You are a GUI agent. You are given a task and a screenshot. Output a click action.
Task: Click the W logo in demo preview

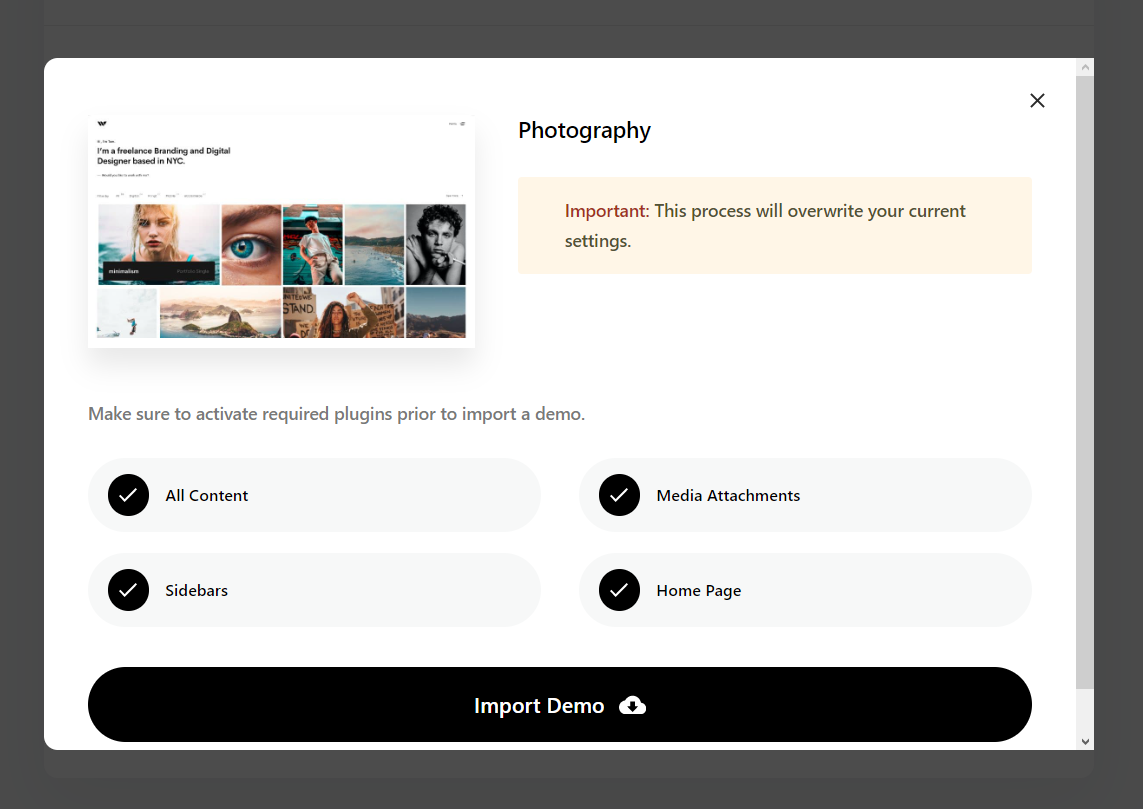click(x=102, y=124)
